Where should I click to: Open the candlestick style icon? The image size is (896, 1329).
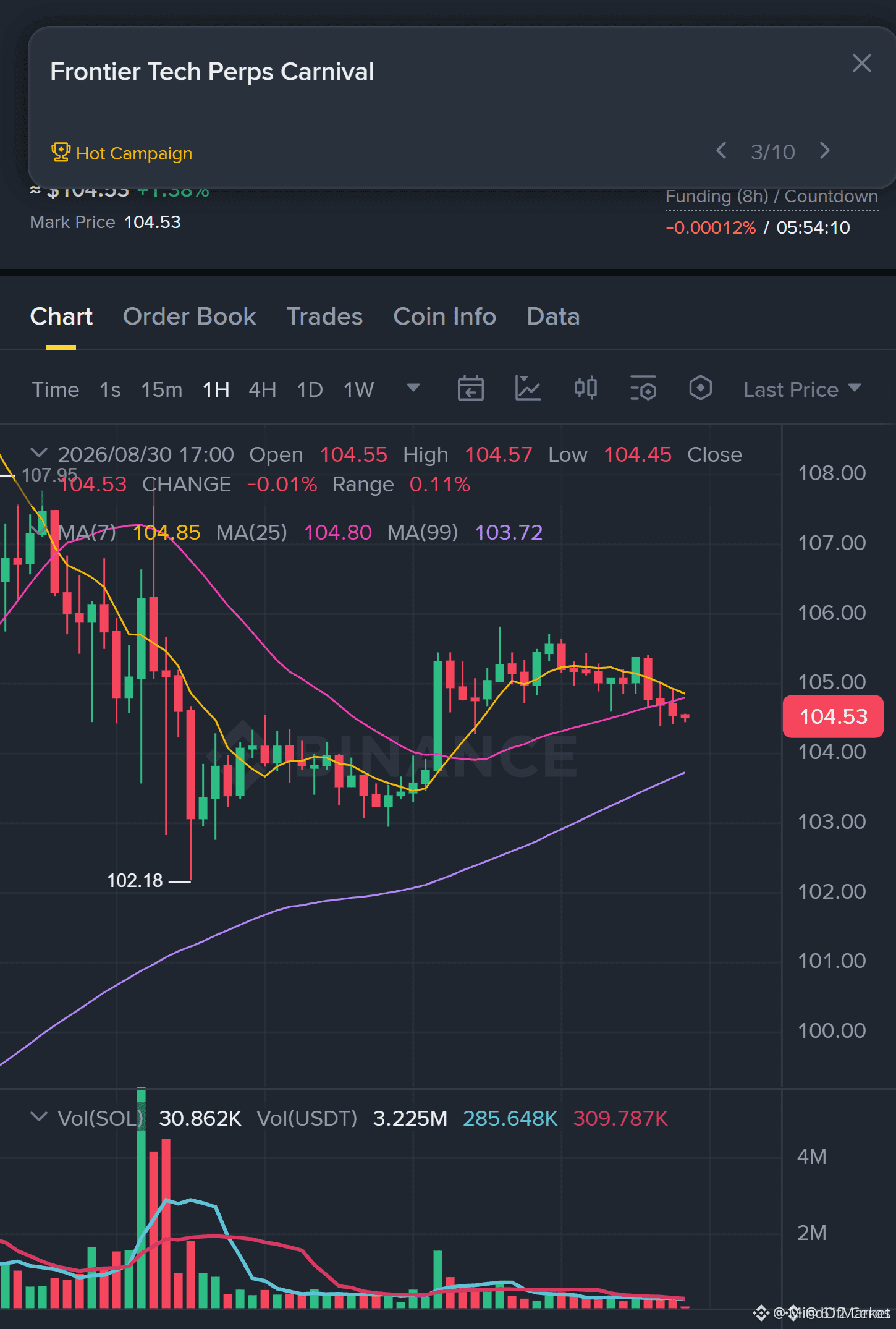[585, 389]
